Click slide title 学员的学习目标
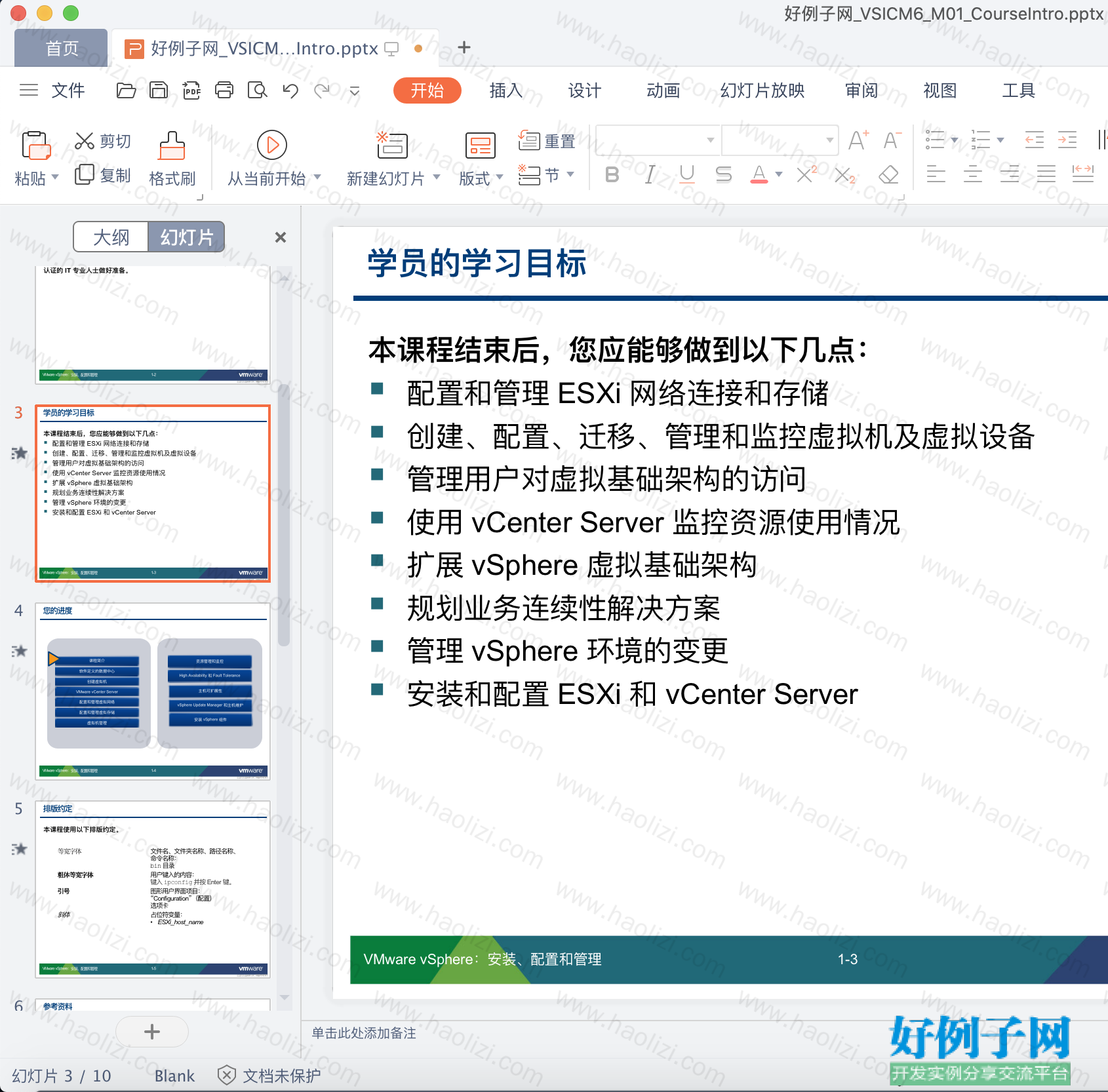Screen dimensions: 1108x1092 477,263
